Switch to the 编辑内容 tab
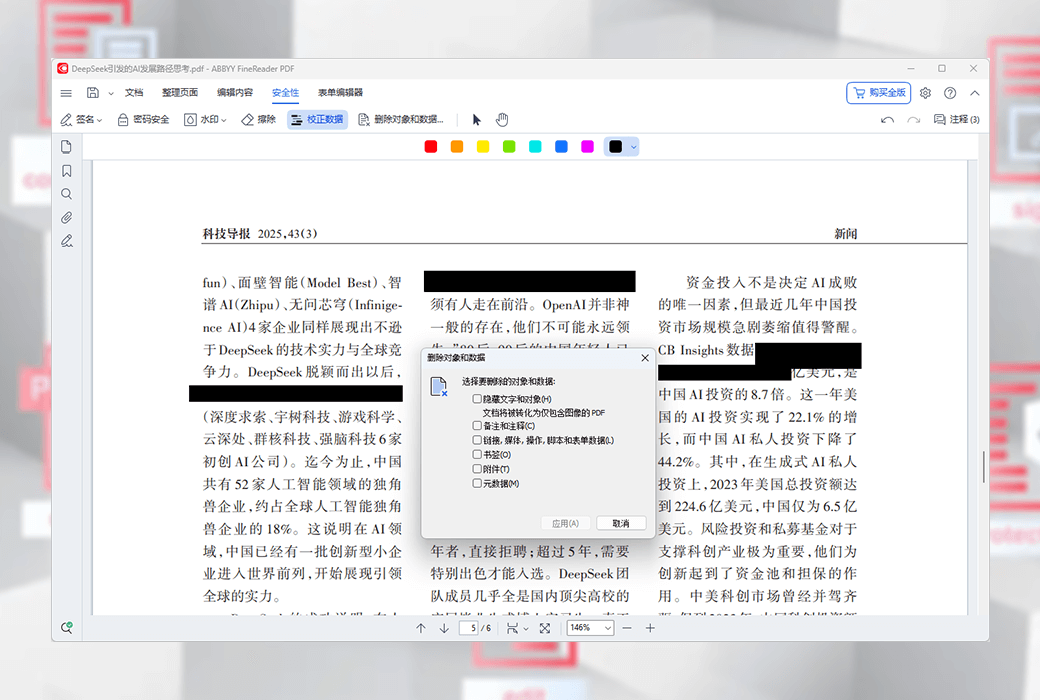1040x700 pixels. pos(235,93)
